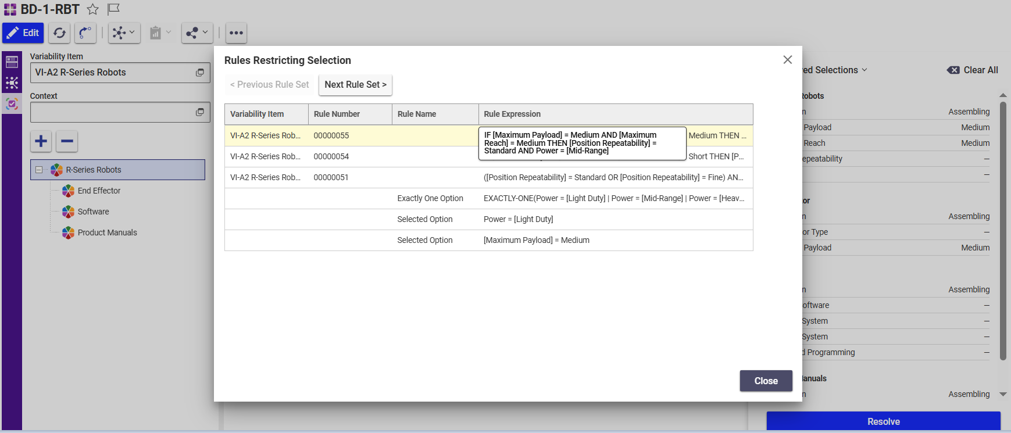This screenshot has width=1011, height=433.
Task: Select rule number 00000054 cell
Action: click(x=350, y=156)
